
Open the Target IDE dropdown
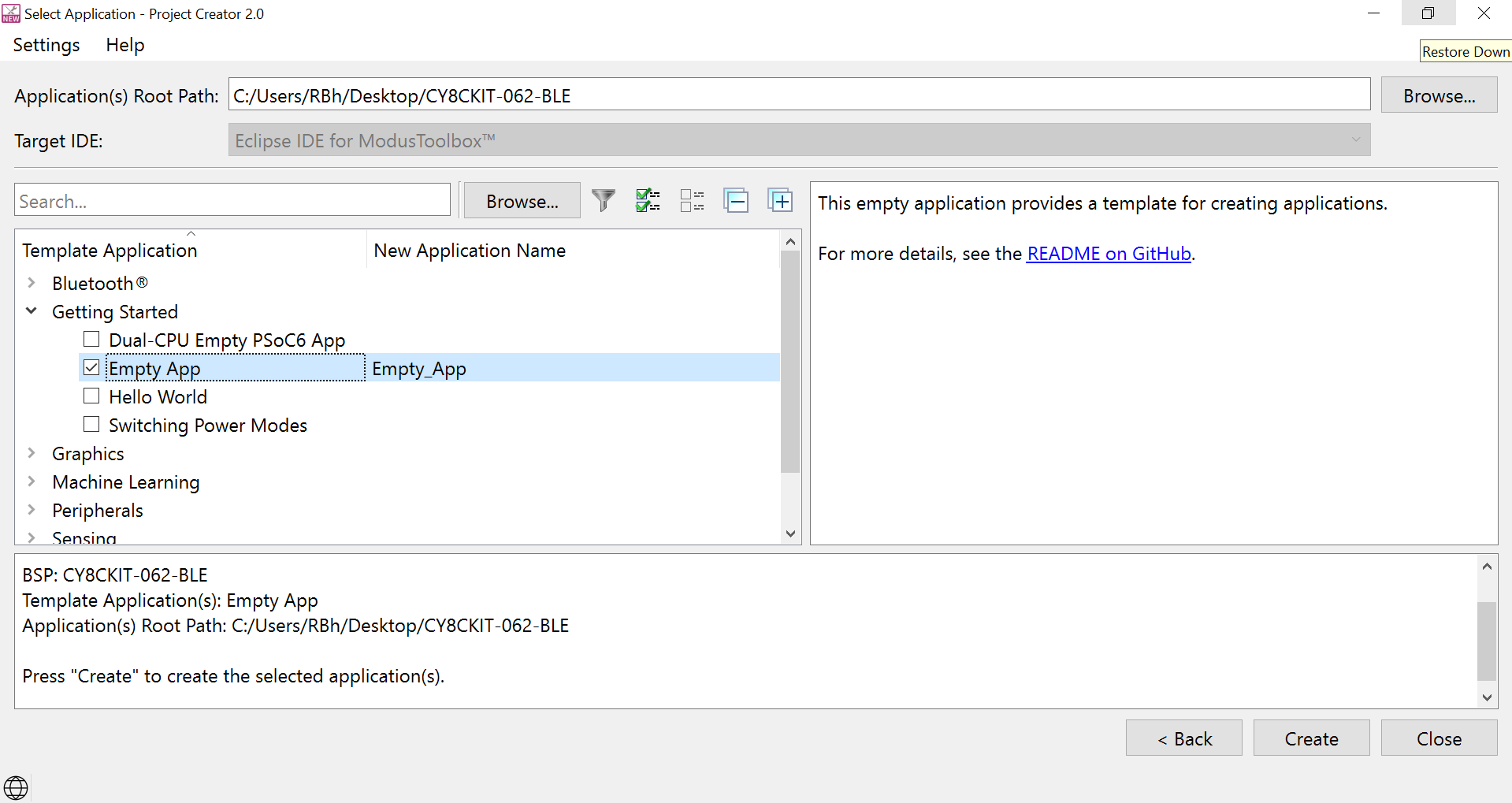(x=799, y=139)
